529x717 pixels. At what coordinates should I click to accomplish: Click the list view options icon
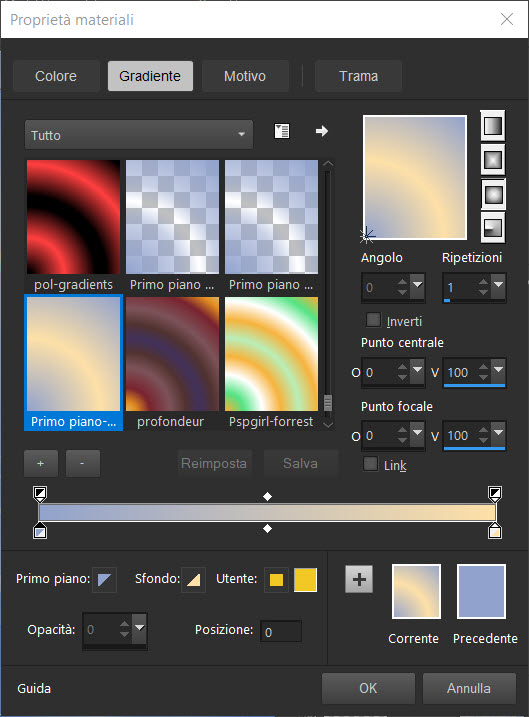click(282, 131)
